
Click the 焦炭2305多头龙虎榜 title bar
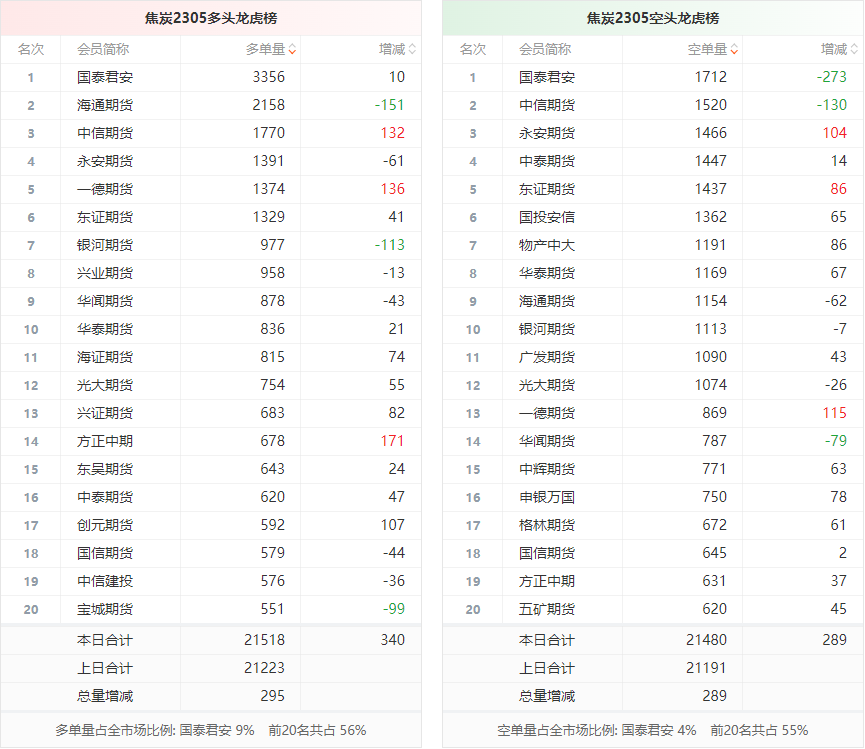pos(210,18)
